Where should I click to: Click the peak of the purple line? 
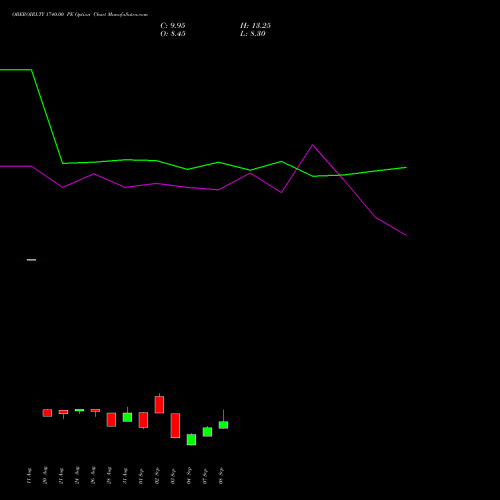(312, 145)
